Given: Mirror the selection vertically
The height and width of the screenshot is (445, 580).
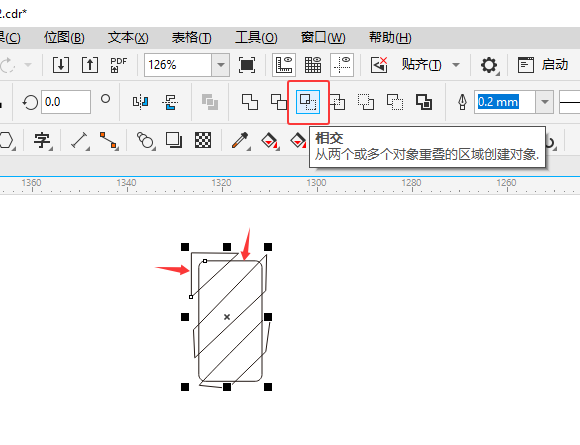Looking at the screenshot, I should click(170, 102).
